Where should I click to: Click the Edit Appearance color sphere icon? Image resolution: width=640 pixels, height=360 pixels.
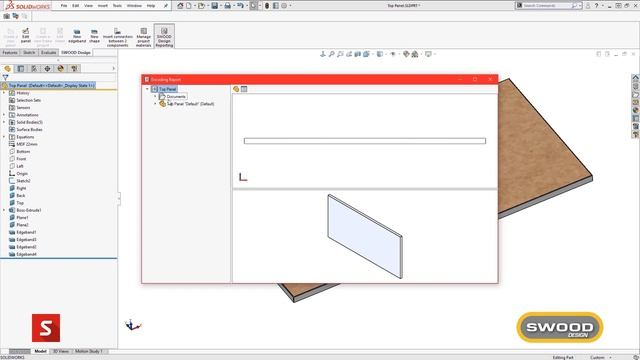(406, 54)
